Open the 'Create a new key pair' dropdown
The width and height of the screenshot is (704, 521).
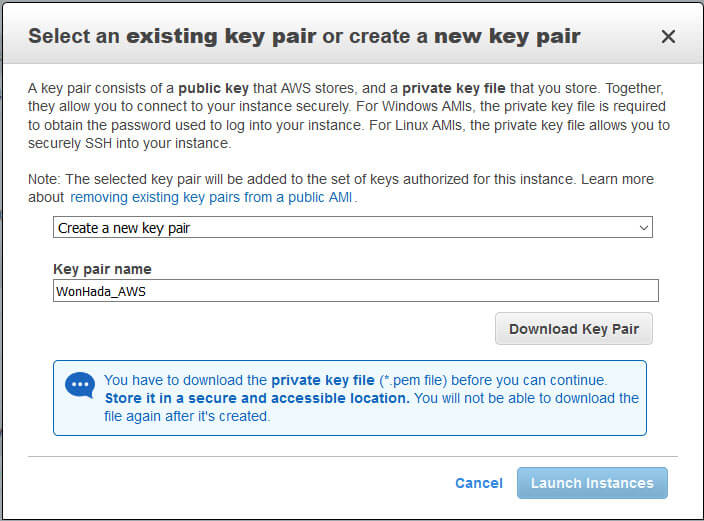click(x=352, y=227)
